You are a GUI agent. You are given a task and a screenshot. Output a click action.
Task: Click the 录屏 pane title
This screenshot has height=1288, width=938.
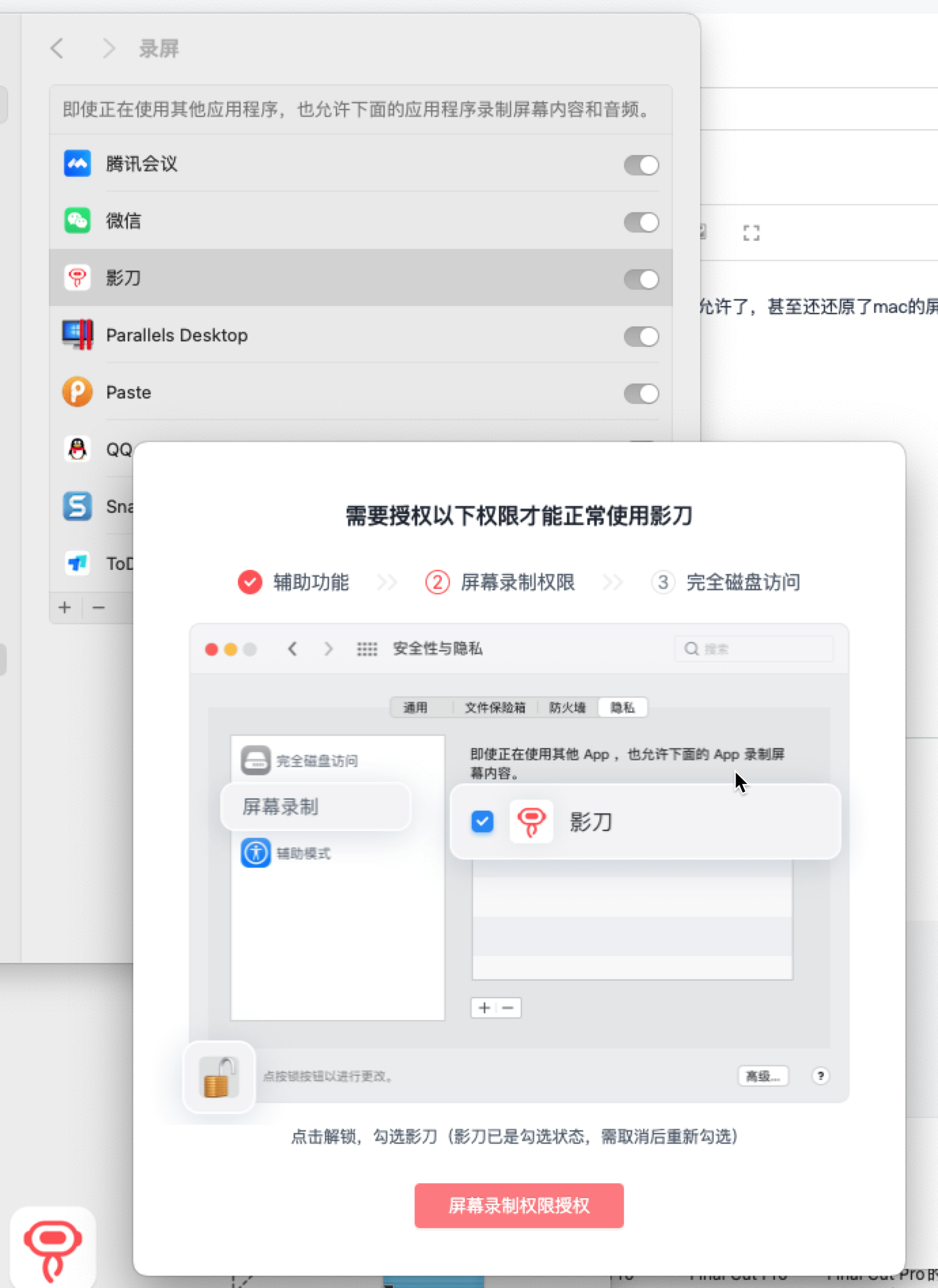tap(159, 49)
